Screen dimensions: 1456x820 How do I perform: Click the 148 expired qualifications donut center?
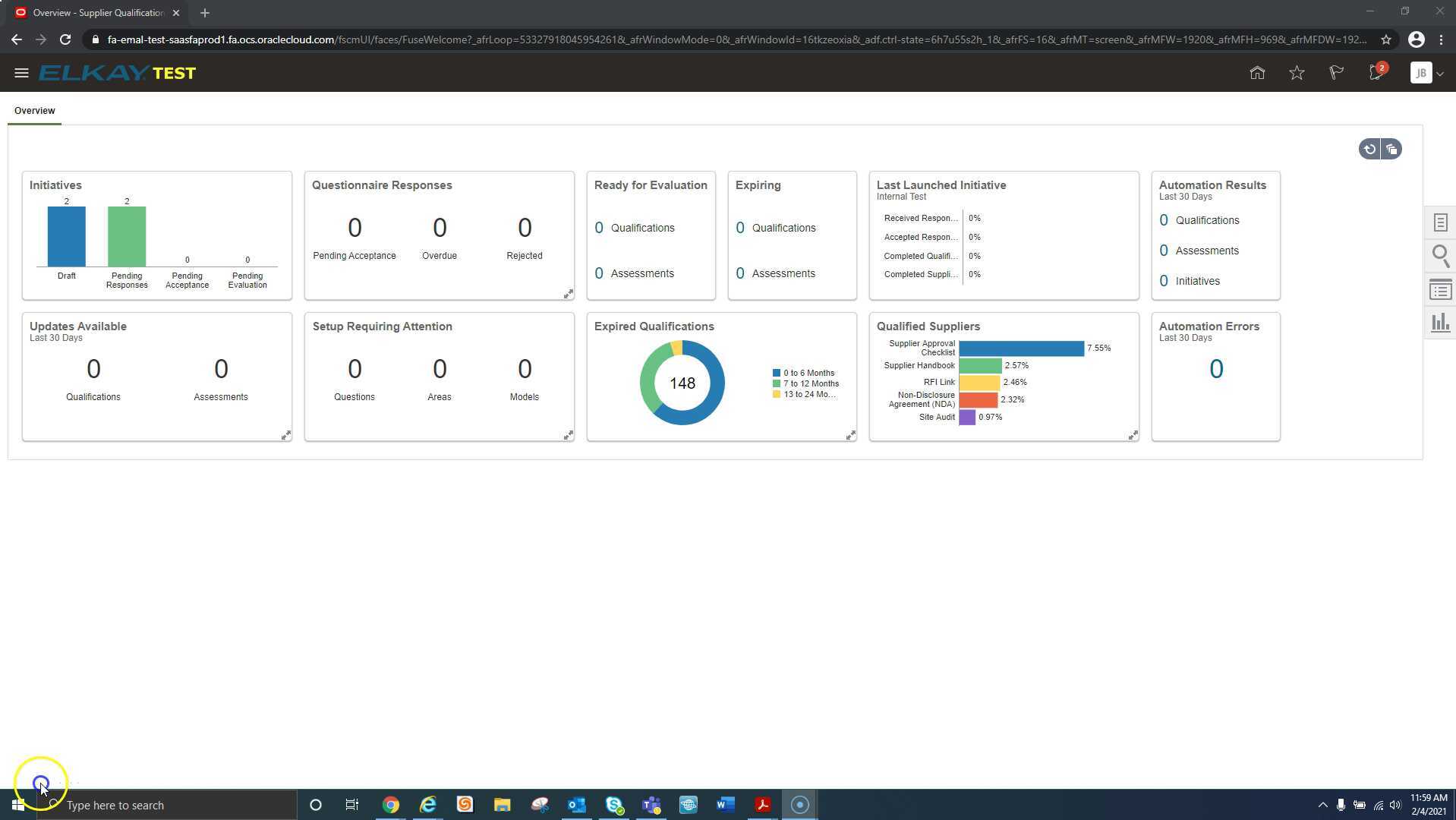click(x=682, y=383)
